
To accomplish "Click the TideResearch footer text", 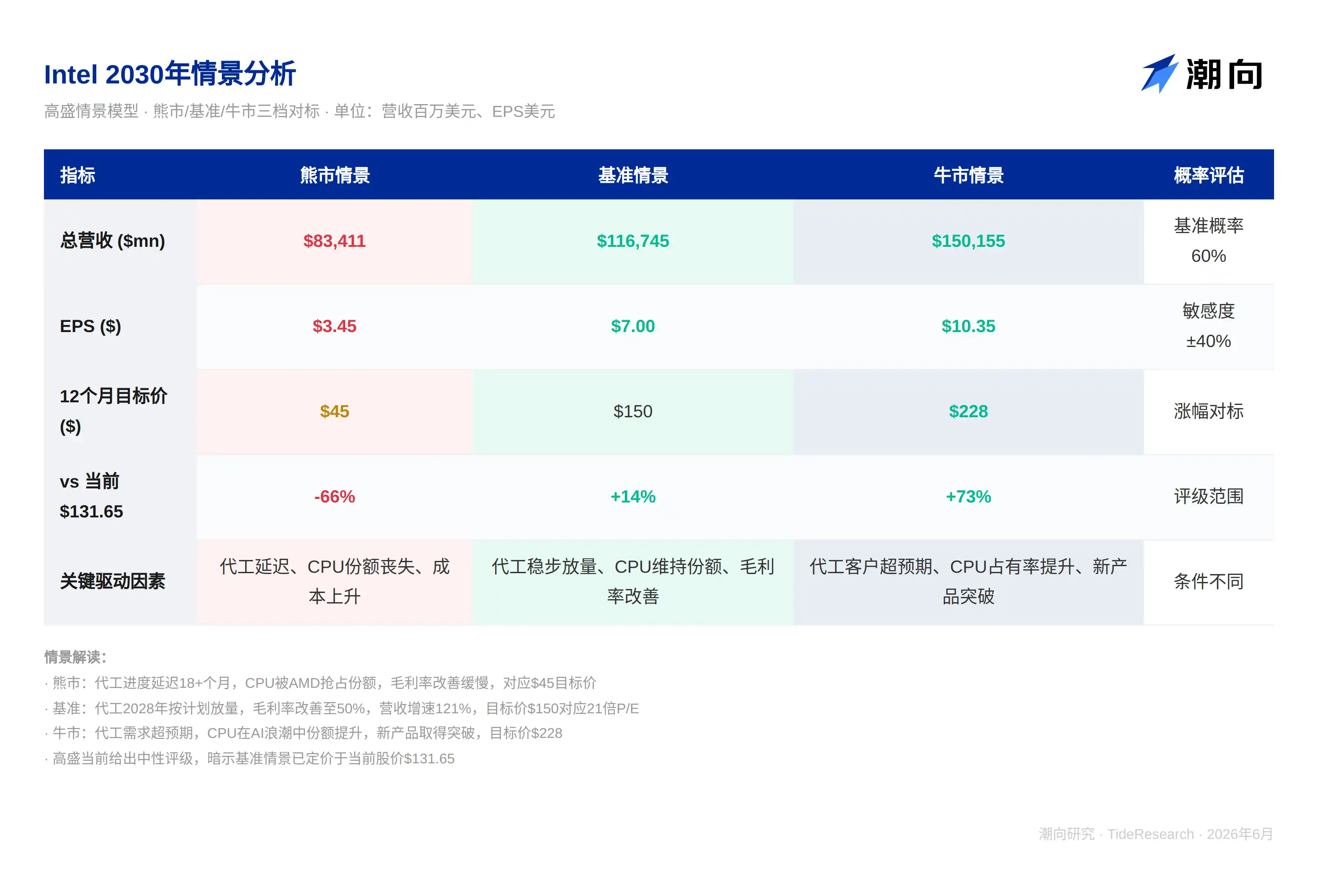I will 1150,834.
